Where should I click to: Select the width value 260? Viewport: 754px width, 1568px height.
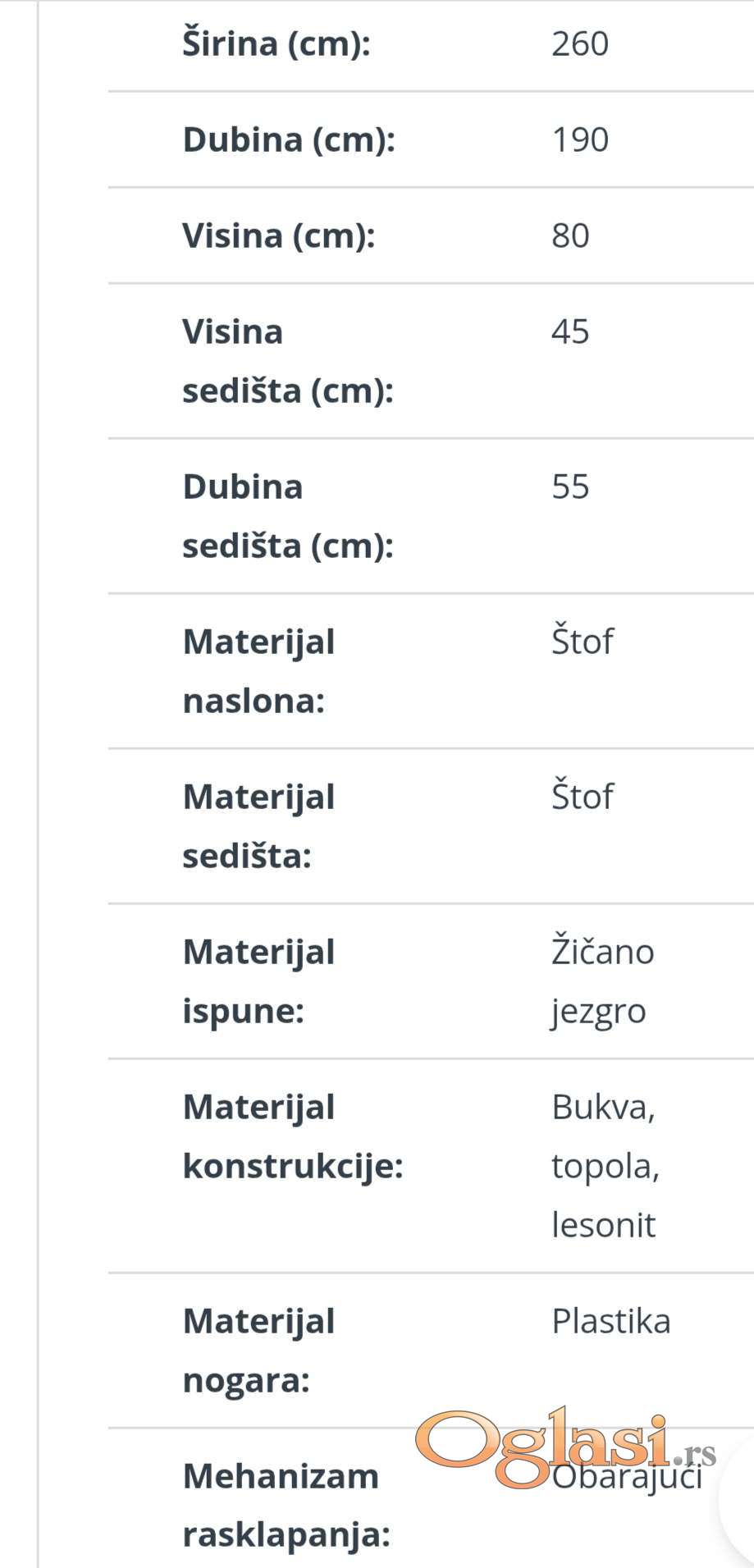pyautogui.click(x=580, y=43)
